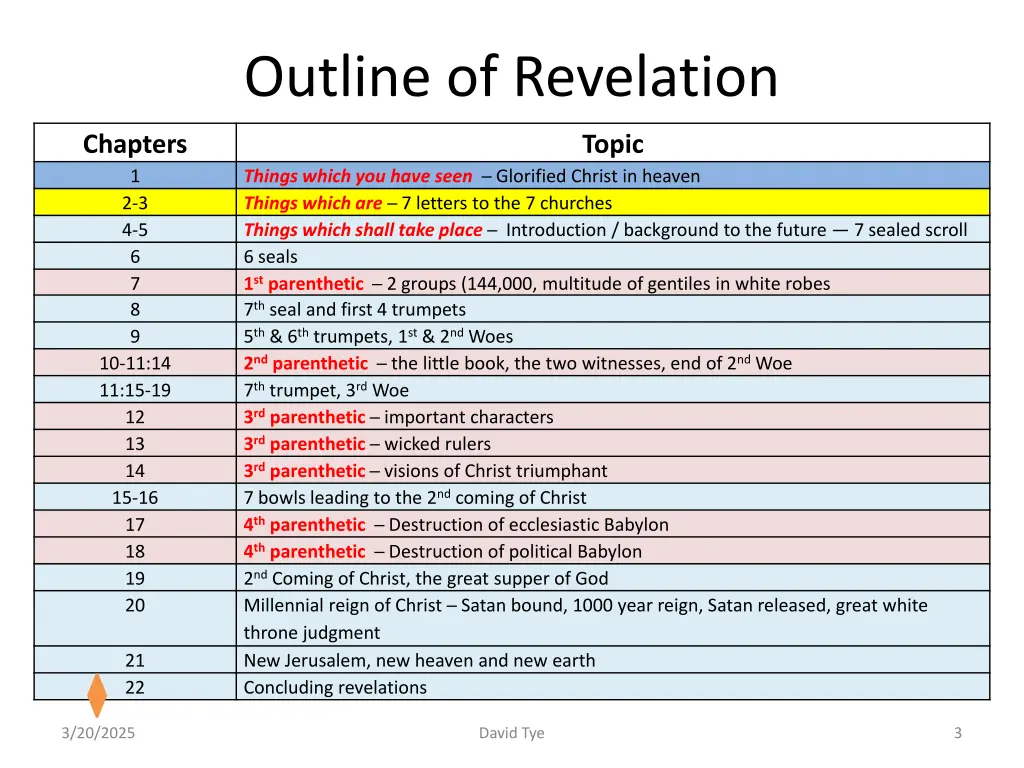The width and height of the screenshot is (1024, 768).
Task: Click 'Destruction of political Babylon' row
Action: coord(613,551)
